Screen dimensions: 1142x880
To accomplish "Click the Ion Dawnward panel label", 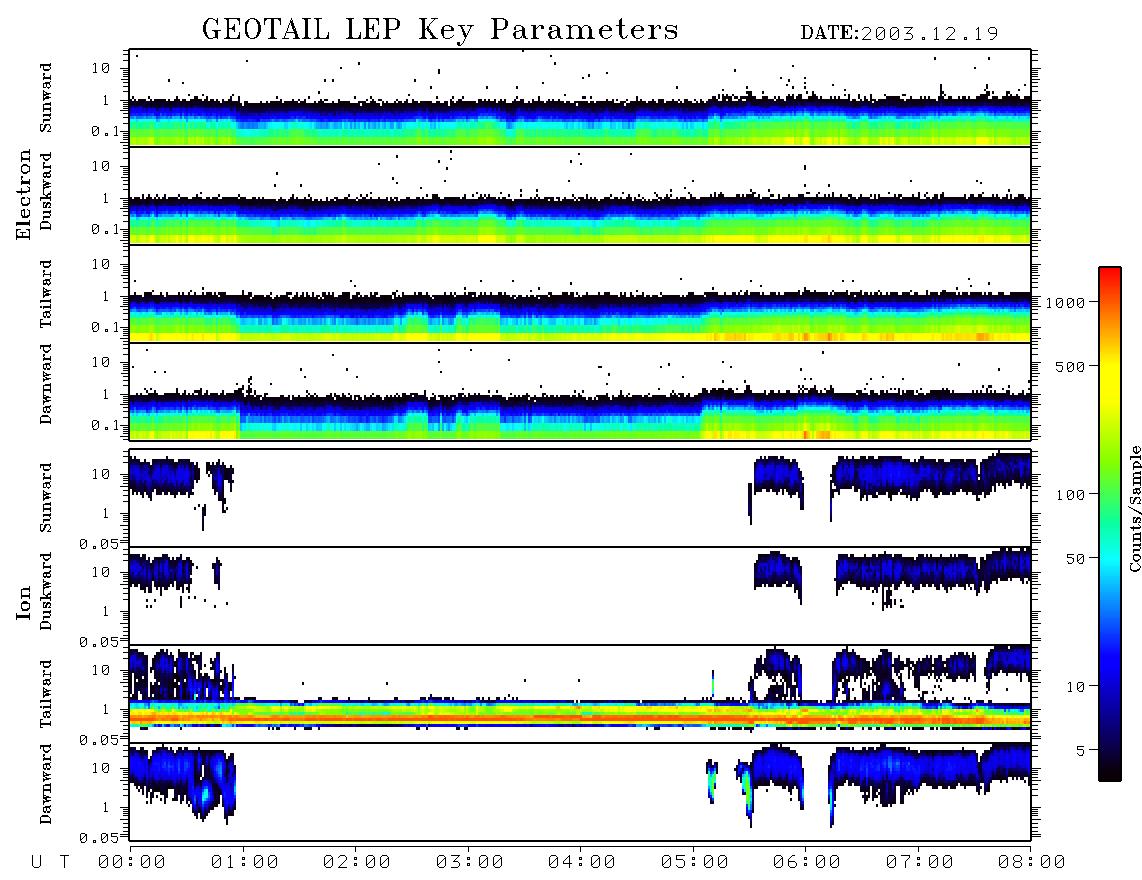I will point(46,784).
